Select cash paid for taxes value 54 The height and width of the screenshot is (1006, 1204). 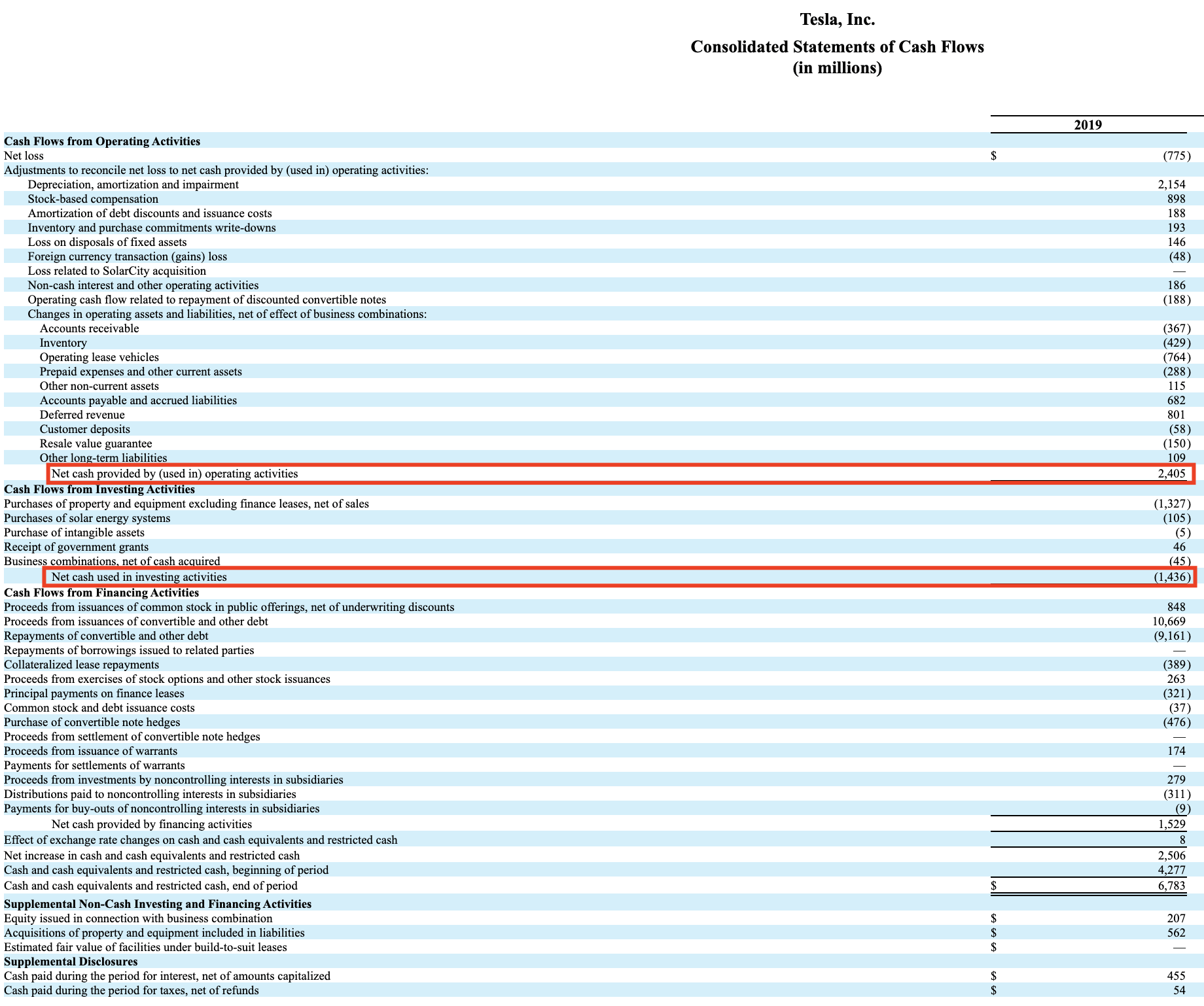pyautogui.click(x=1179, y=990)
